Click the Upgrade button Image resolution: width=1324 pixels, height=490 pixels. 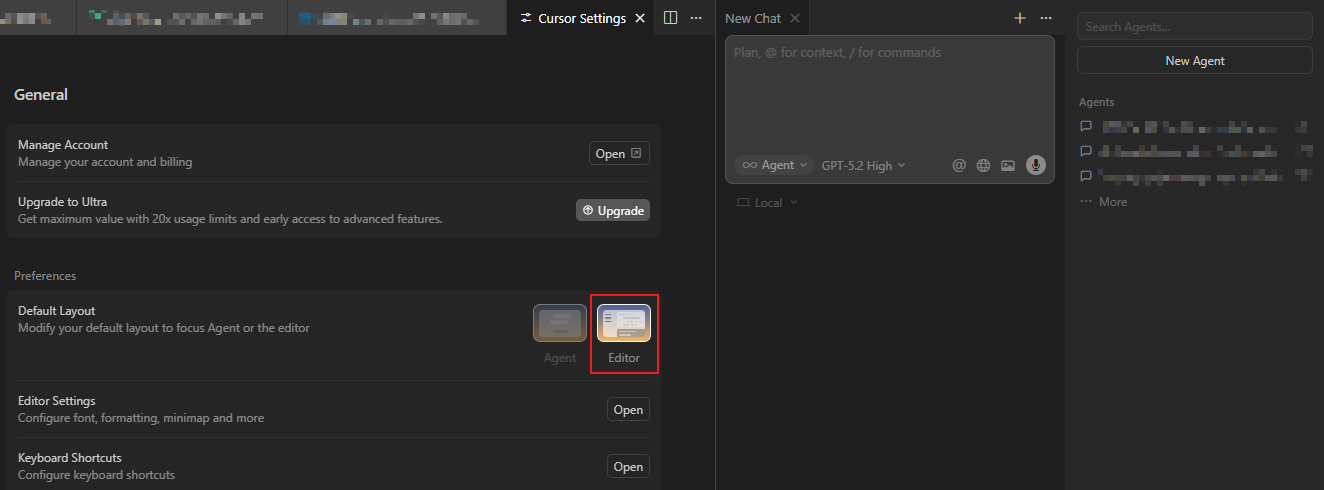click(613, 210)
